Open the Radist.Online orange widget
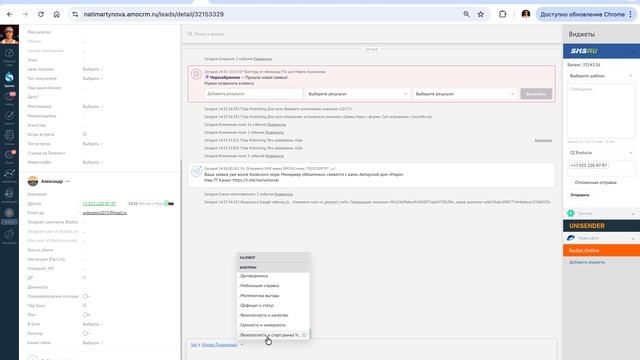640x360 pixels. (601, 250)
